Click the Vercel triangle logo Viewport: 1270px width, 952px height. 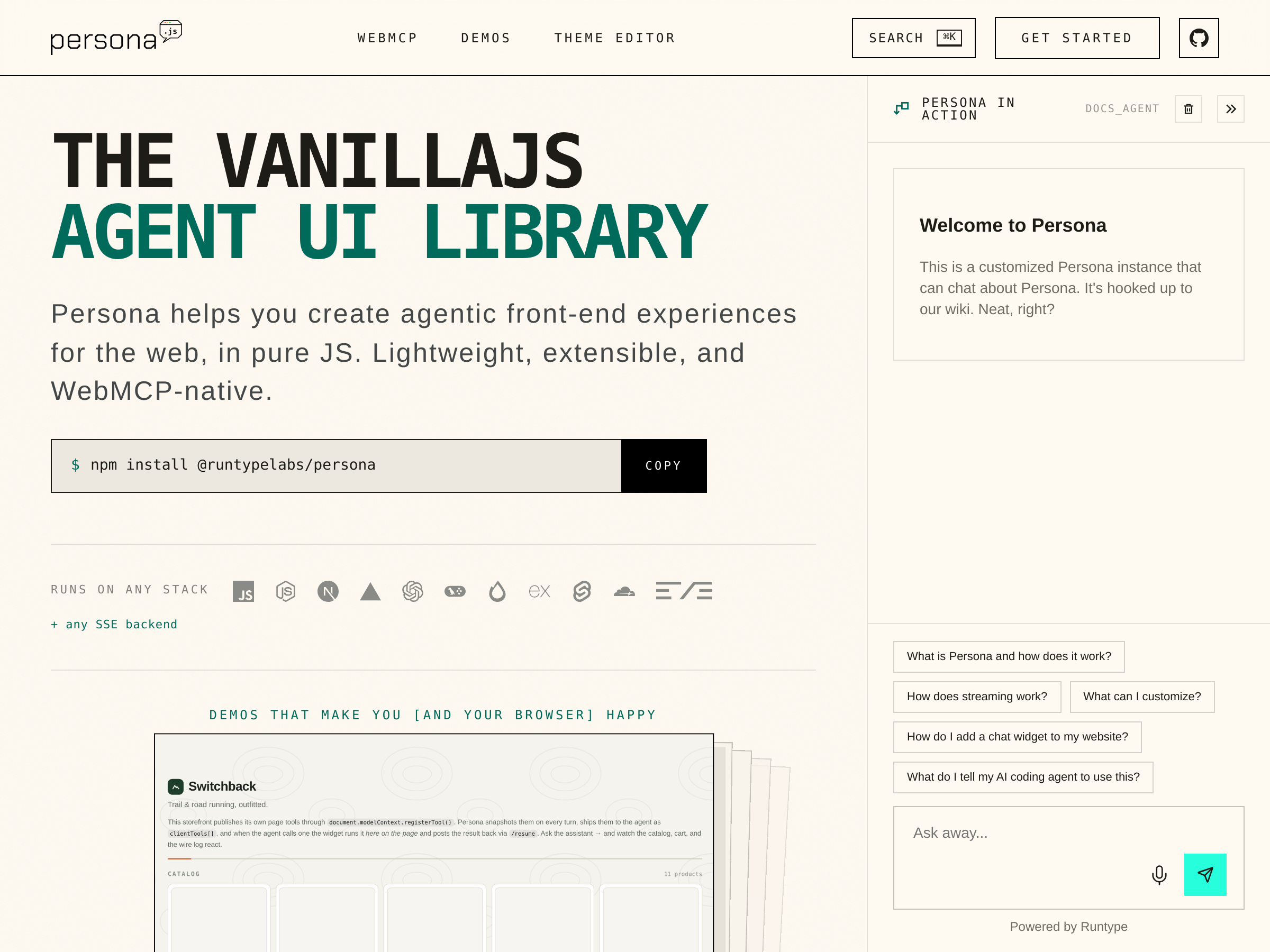370,591
